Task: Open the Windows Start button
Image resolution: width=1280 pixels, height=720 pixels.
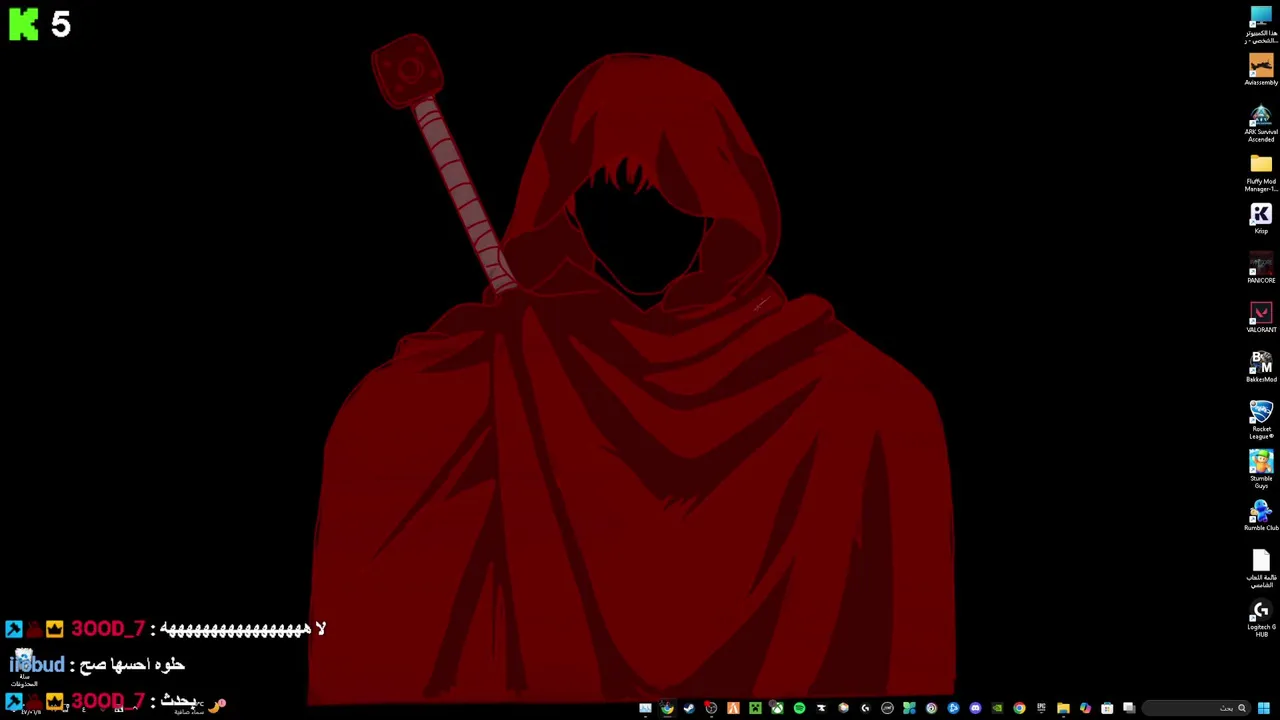Action: pyautogui.click(x=1264, y=708)
